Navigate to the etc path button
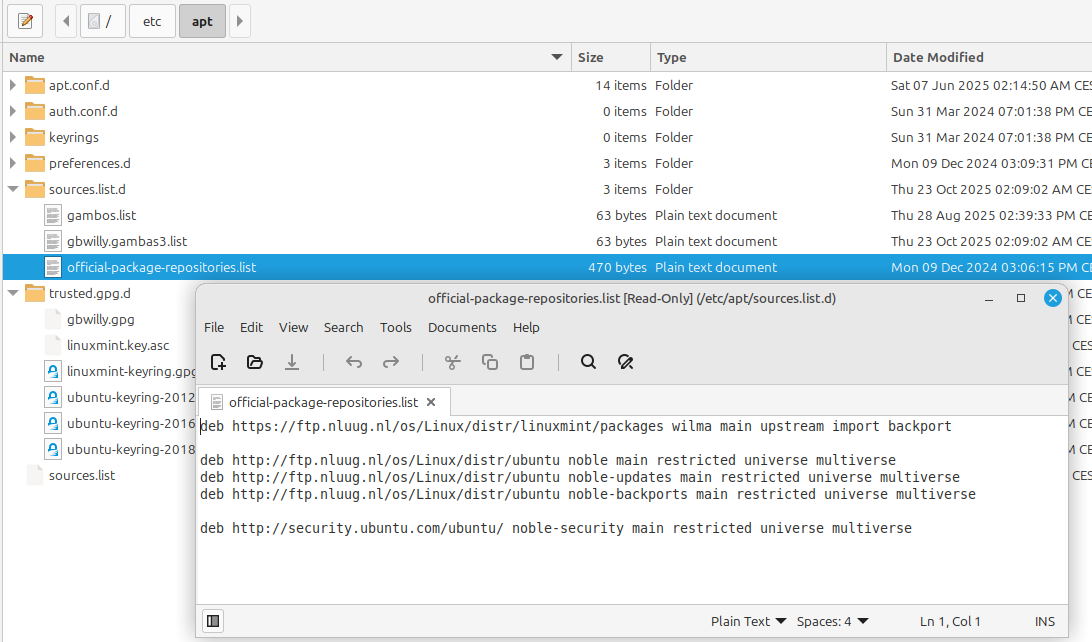 click(152, 20)
